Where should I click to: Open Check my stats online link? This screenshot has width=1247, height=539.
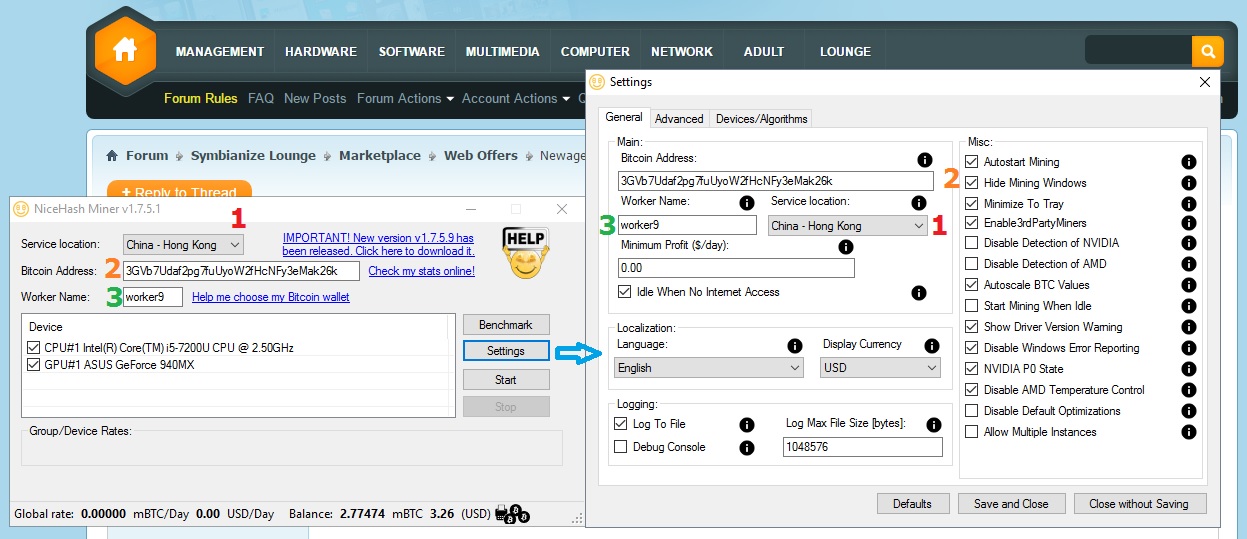point(421,271)
